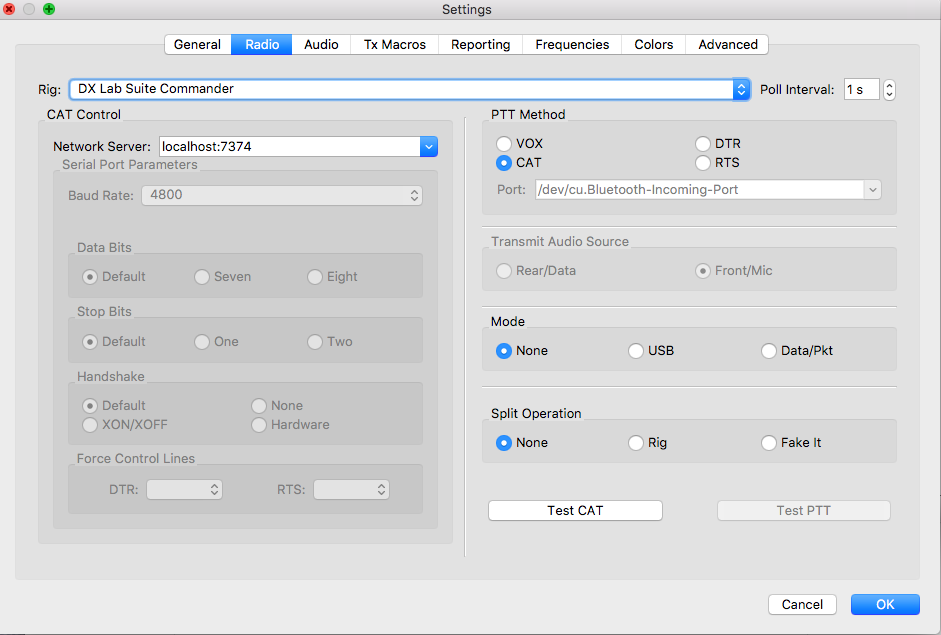Open the Reporting tab
The height and width of the screenshot is (635, 941).
point(480,44)
